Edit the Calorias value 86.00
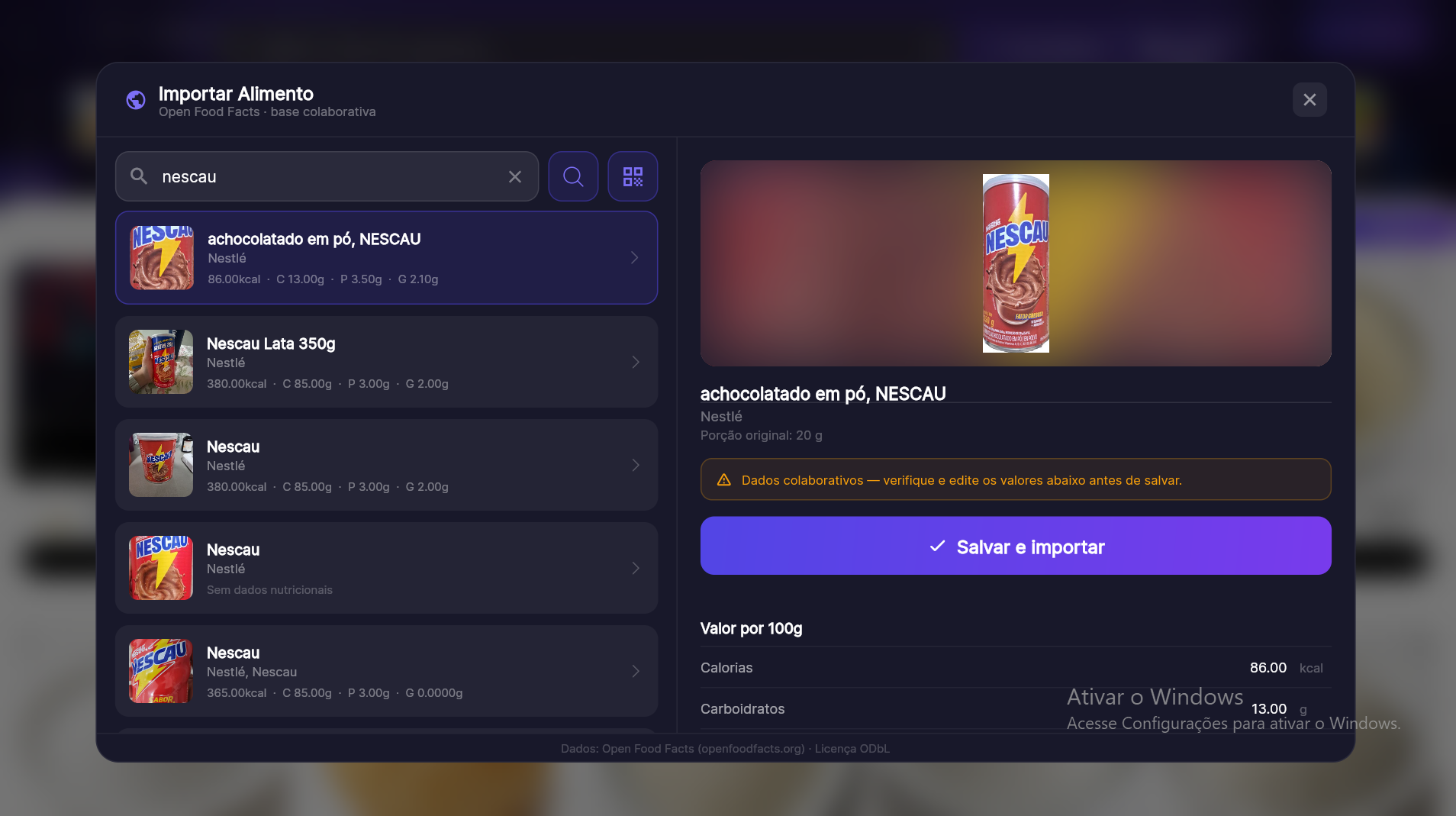 [x=1268, y=668]
